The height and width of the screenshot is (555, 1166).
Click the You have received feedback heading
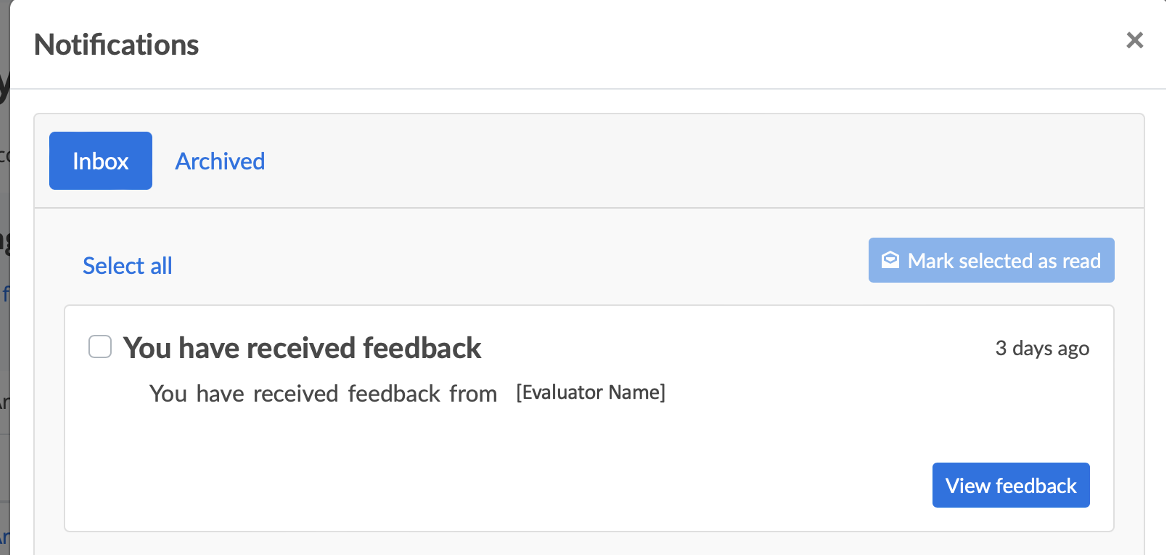point(302,348)
